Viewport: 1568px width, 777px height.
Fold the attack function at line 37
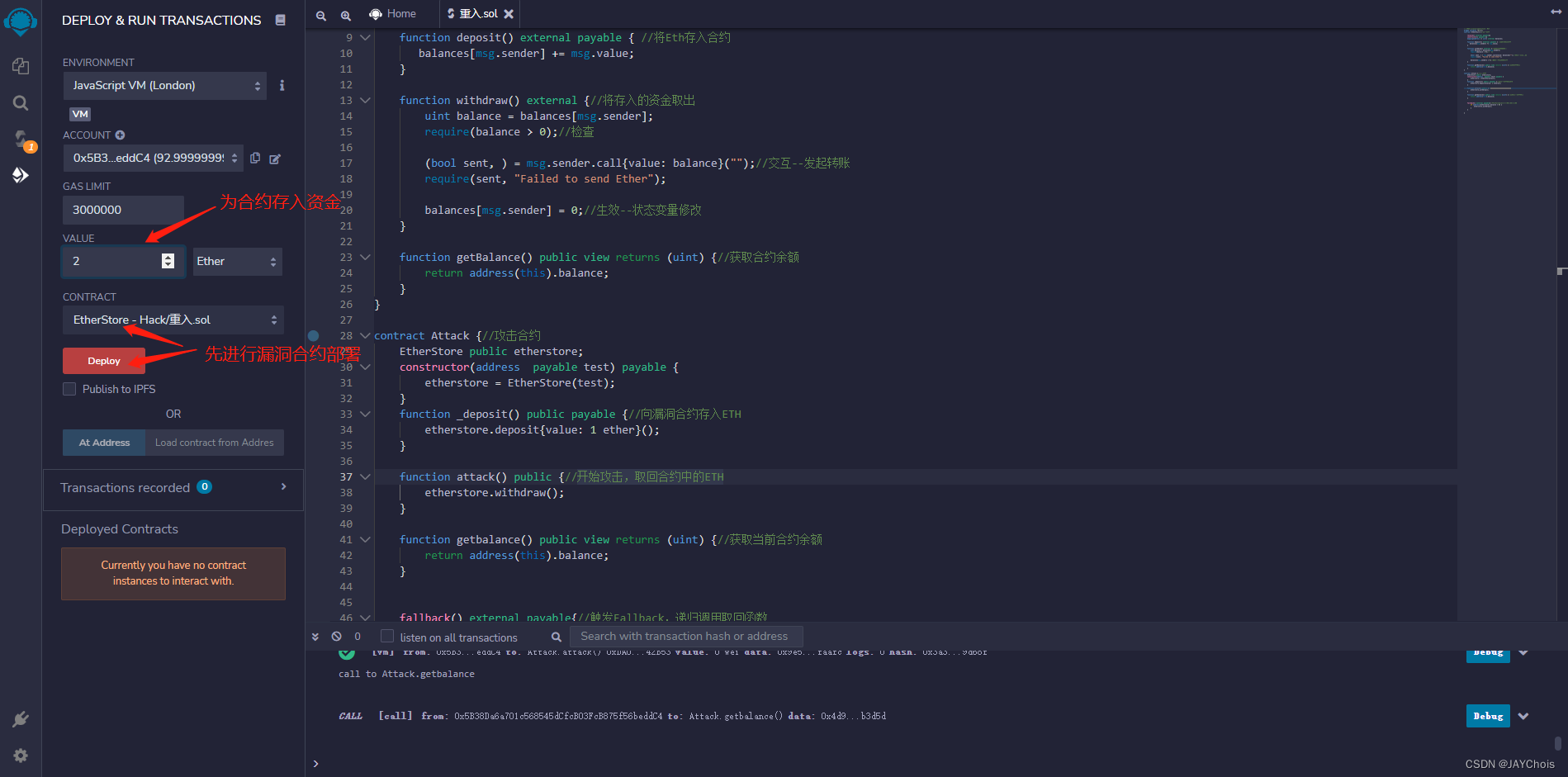(x=365, y=477)
